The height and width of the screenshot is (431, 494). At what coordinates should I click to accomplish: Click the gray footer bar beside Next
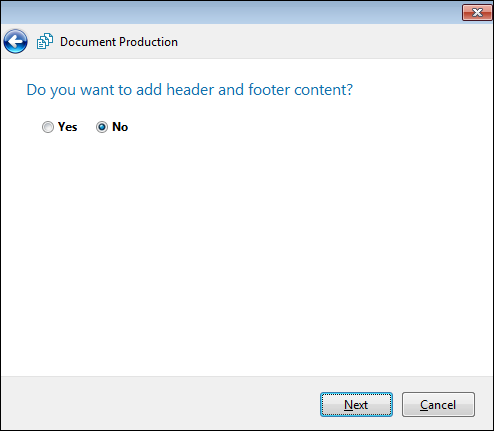pos(160,403)
